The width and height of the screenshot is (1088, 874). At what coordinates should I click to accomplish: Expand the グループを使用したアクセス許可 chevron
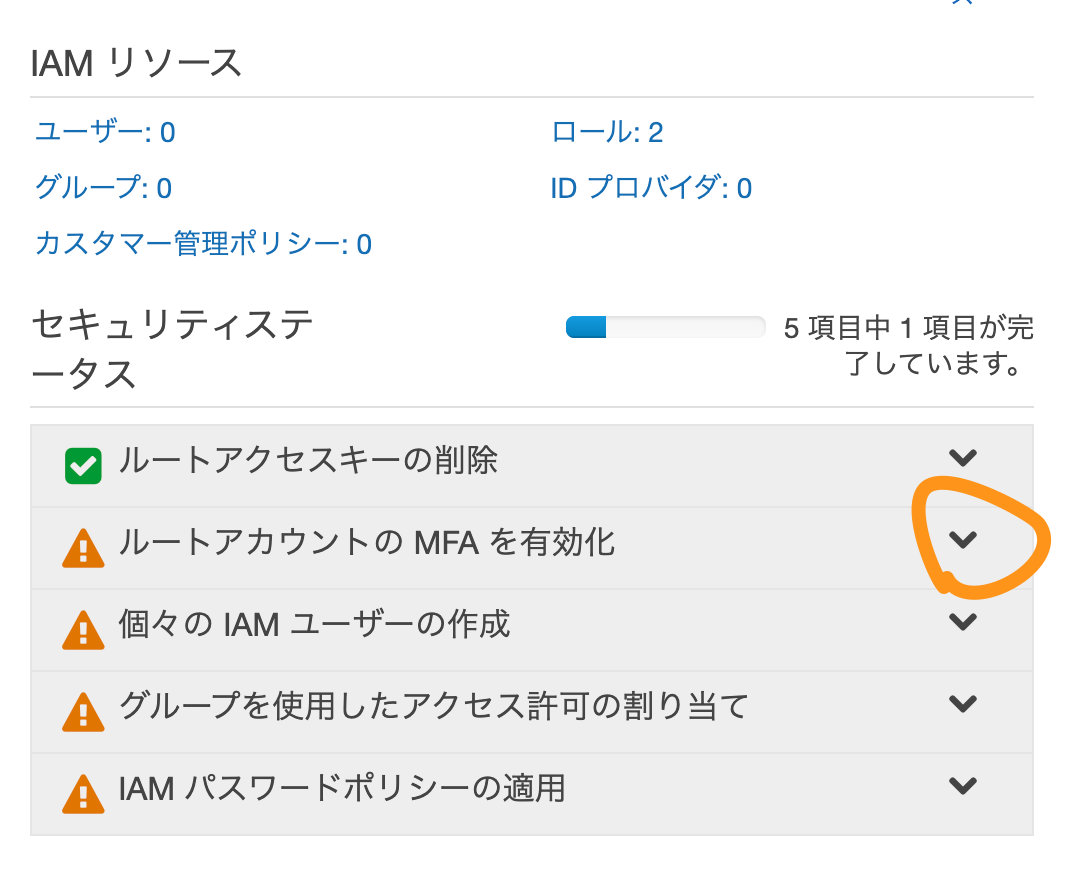click(x=963, y=703)
